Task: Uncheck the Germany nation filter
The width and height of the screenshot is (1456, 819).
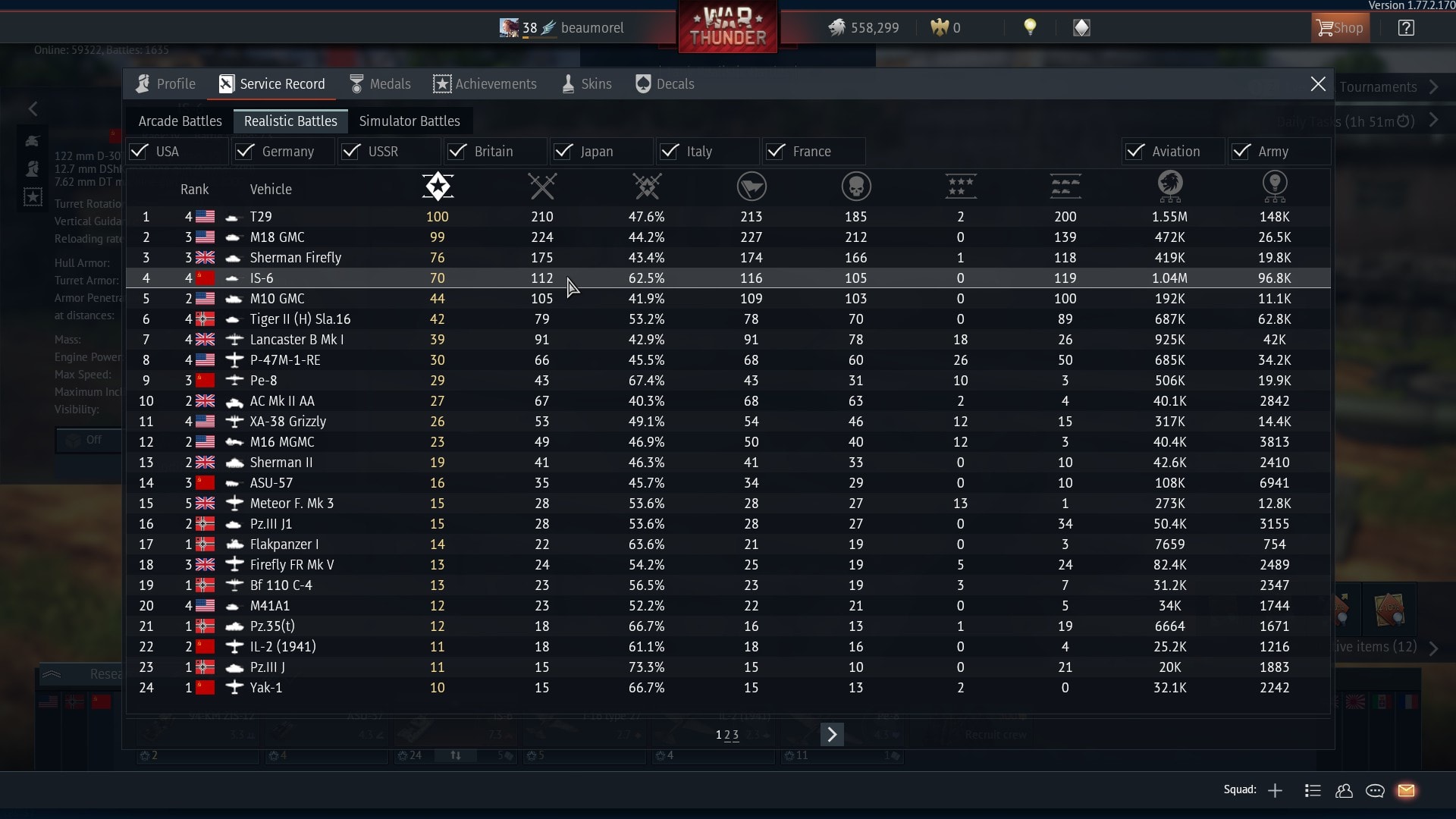Action: (244, 152)
